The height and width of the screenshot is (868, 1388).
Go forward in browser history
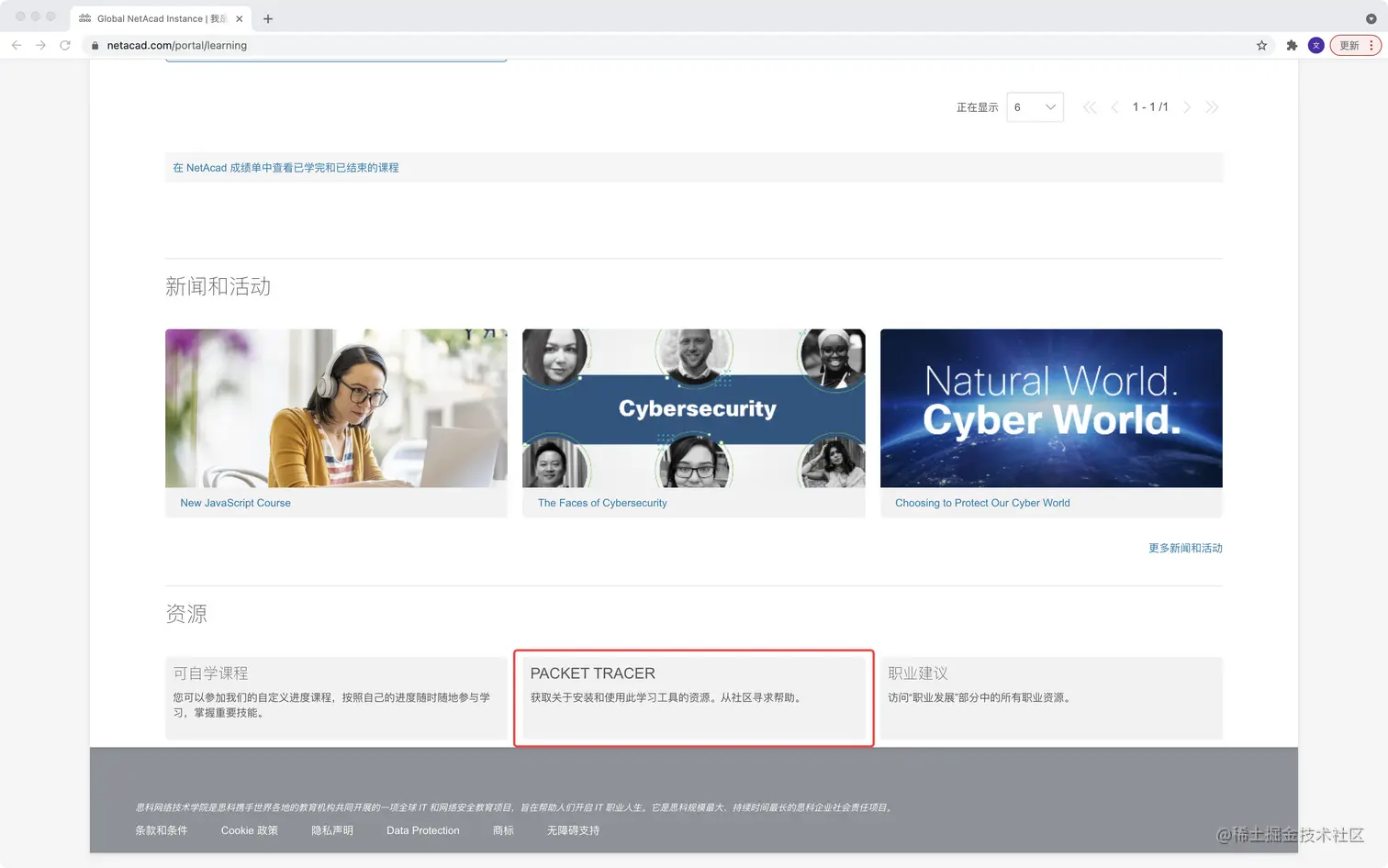pos(40,45)
